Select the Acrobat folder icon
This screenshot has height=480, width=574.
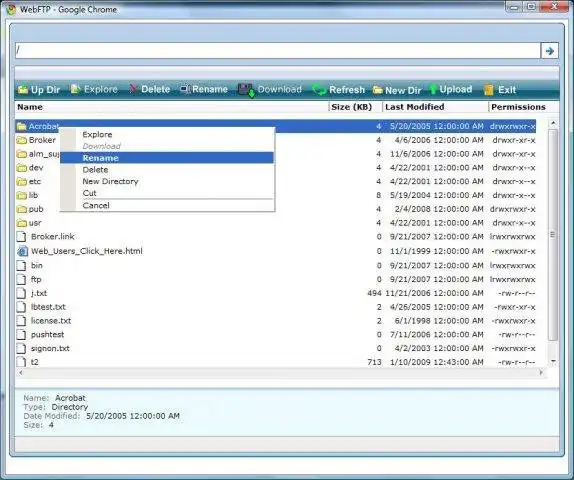22,127
